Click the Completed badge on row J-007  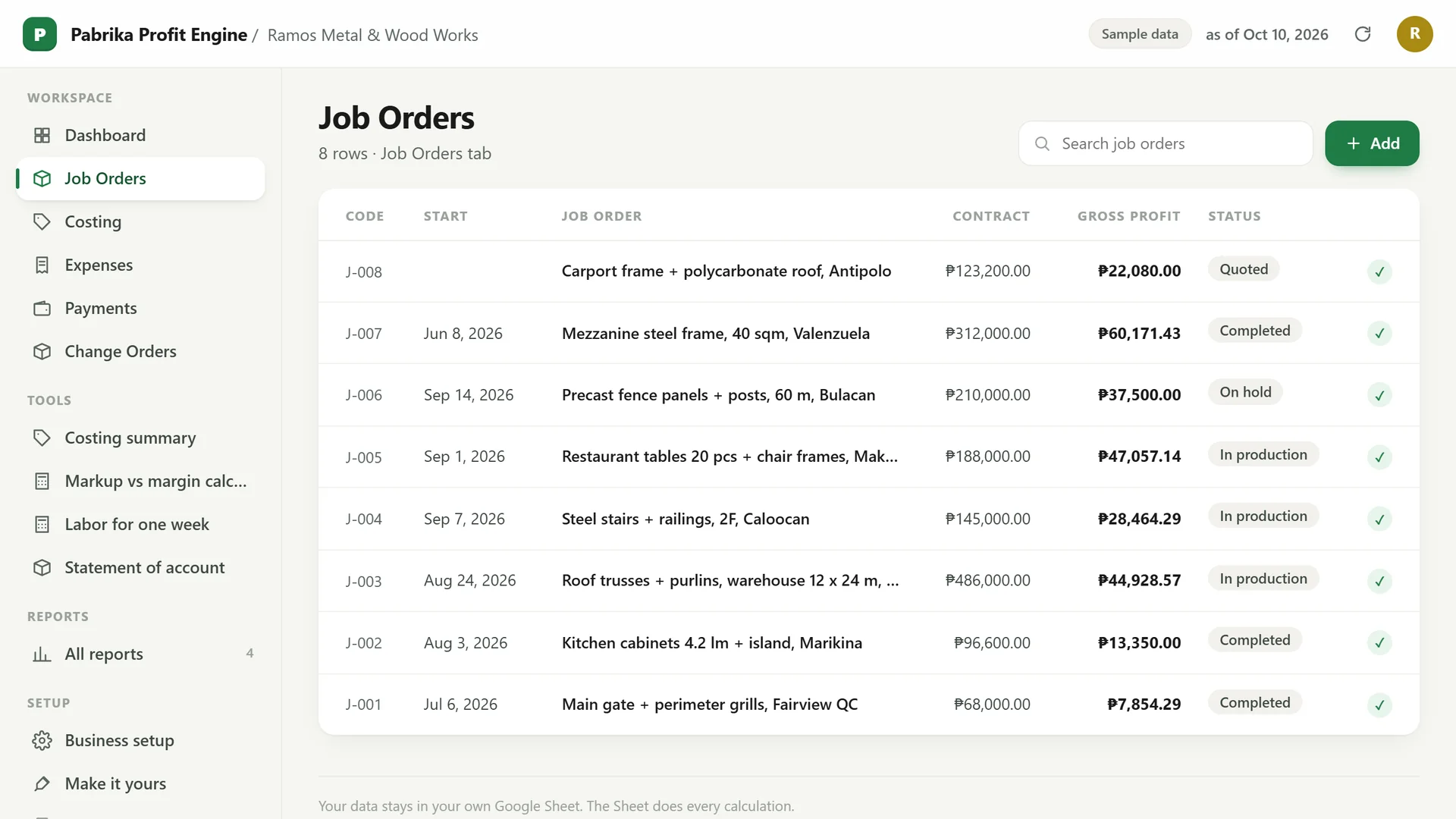click(x=1254, y=331)
